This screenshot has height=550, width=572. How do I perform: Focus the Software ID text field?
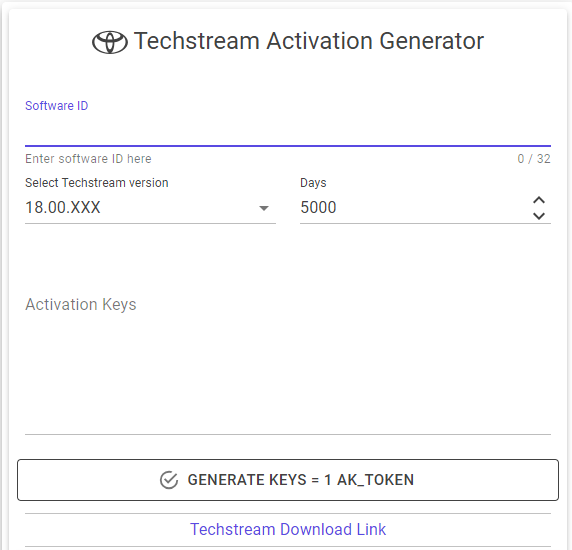[288, 131]
